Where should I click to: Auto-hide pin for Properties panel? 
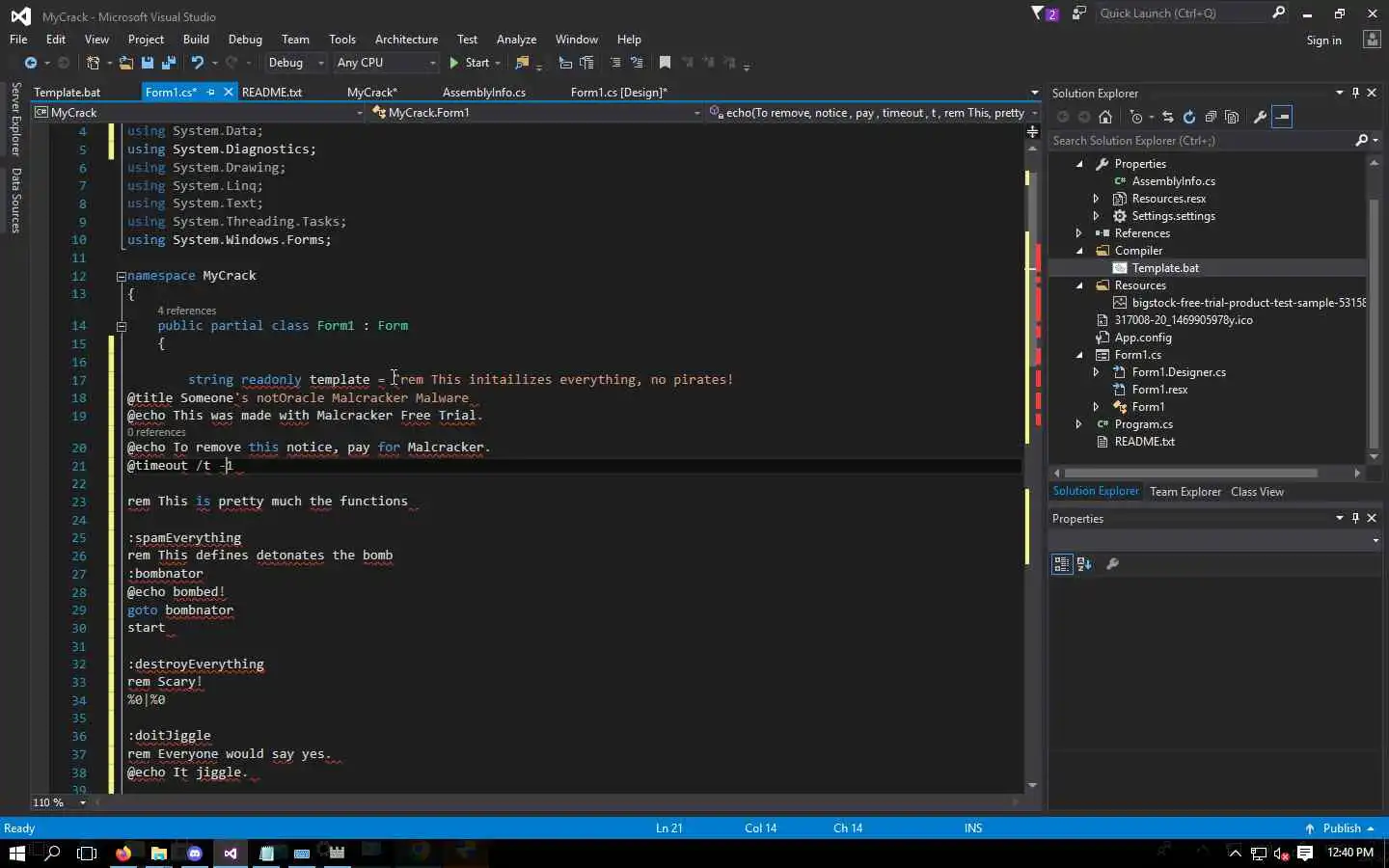[x=1355, y=518]
